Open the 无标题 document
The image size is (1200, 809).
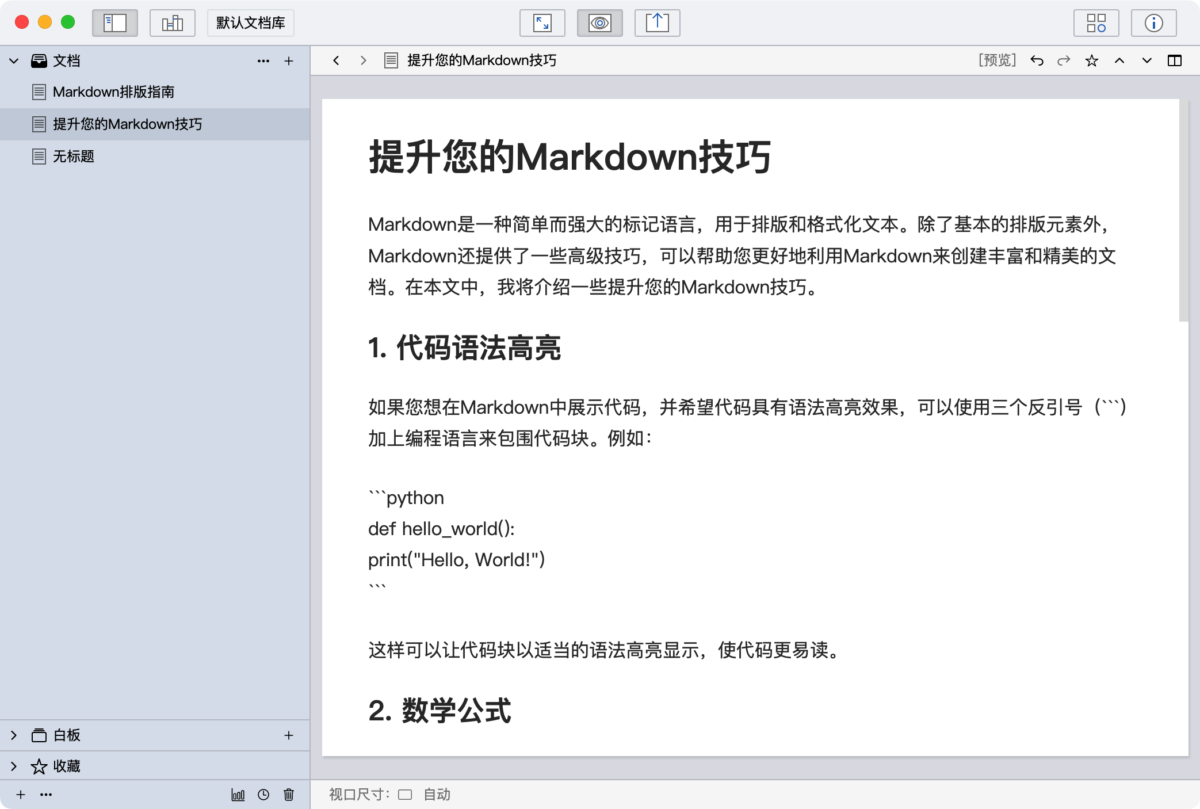tap(155, 156)
